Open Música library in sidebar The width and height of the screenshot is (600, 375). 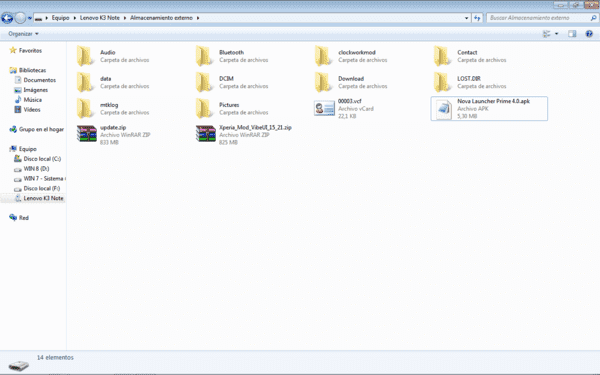[x=33, y=100]
